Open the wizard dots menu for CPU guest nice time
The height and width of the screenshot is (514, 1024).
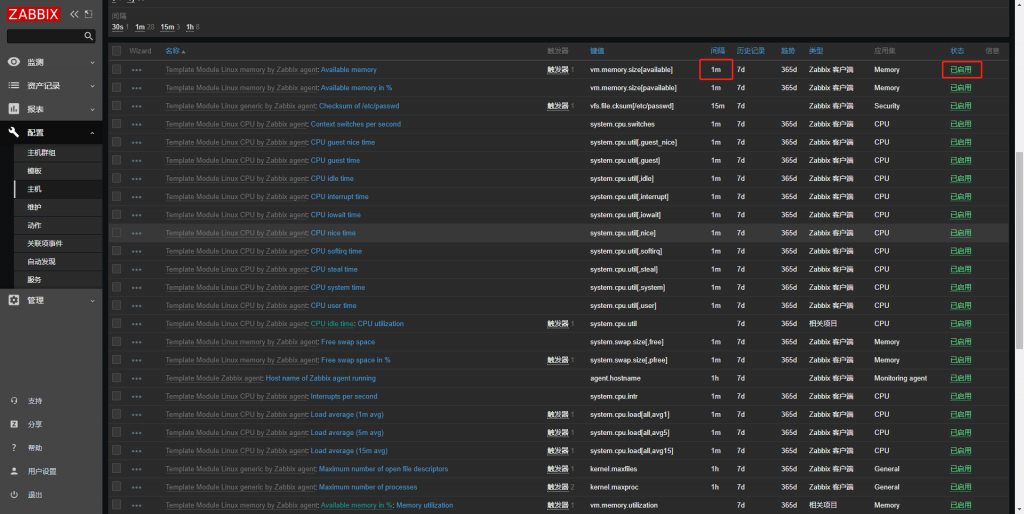(x=136, y=142)
